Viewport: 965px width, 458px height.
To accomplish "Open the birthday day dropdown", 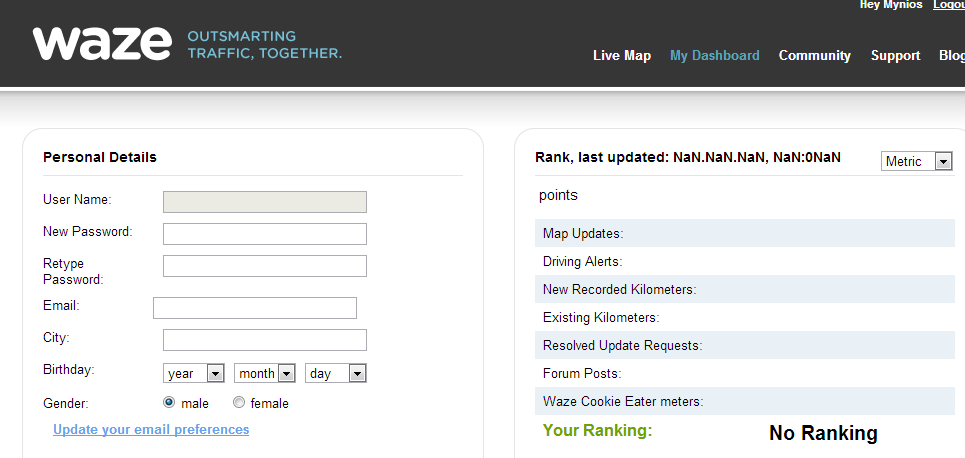I will point(335,373).
